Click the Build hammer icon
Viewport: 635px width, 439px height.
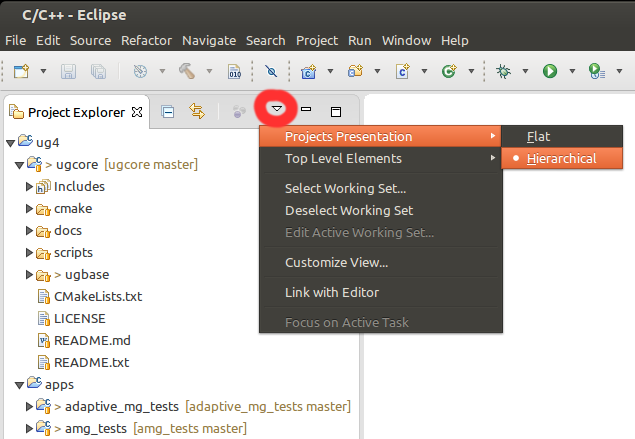(187, 71)
